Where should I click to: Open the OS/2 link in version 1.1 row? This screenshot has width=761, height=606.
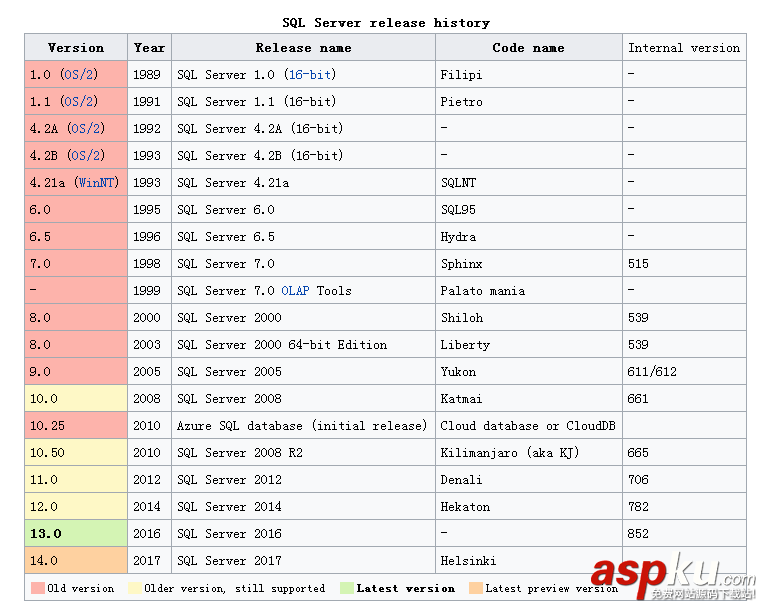click(x=79, y=101)
